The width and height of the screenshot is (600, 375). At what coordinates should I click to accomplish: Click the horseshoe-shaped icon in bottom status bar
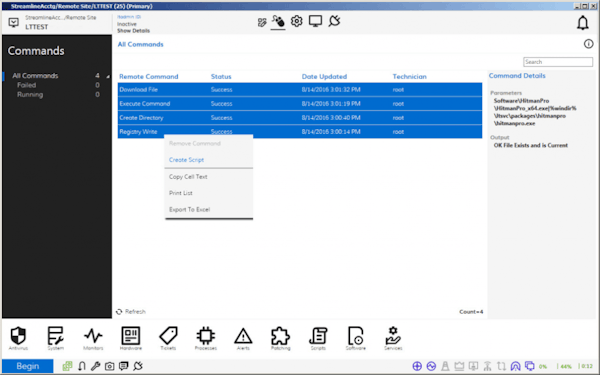[82, 366]
